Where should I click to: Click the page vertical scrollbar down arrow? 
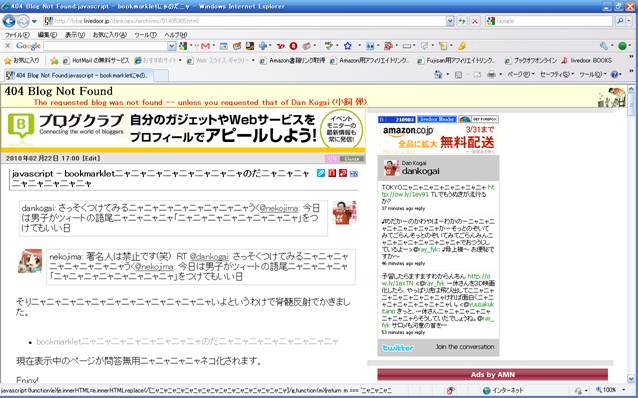point(631,378)
